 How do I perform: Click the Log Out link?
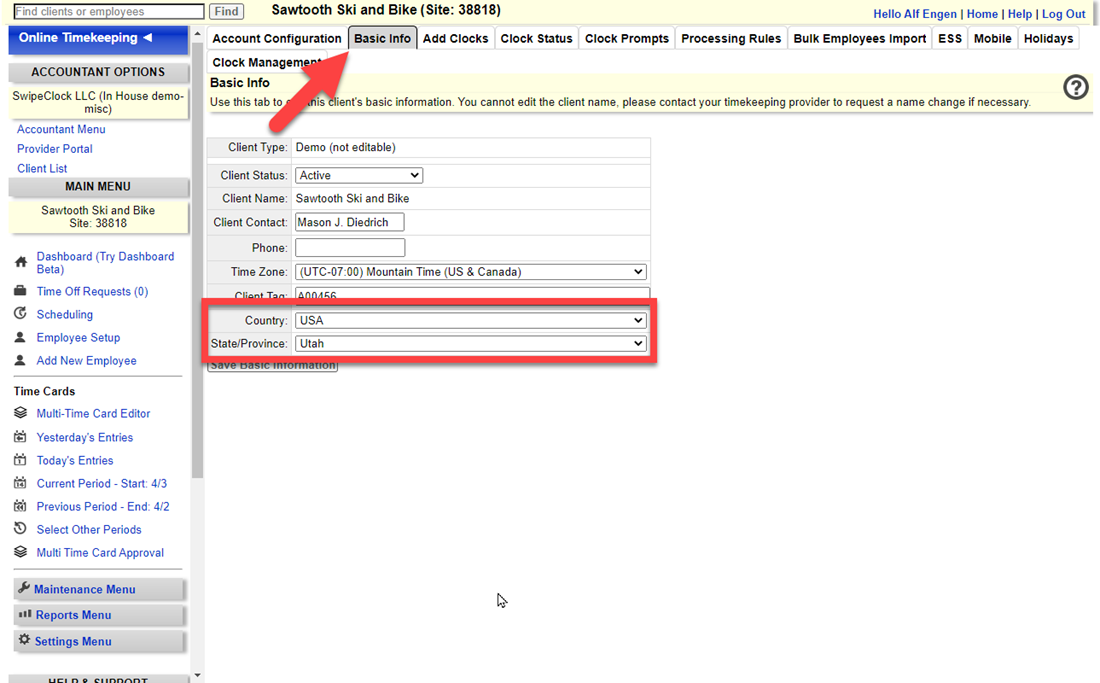[1063, 13]
